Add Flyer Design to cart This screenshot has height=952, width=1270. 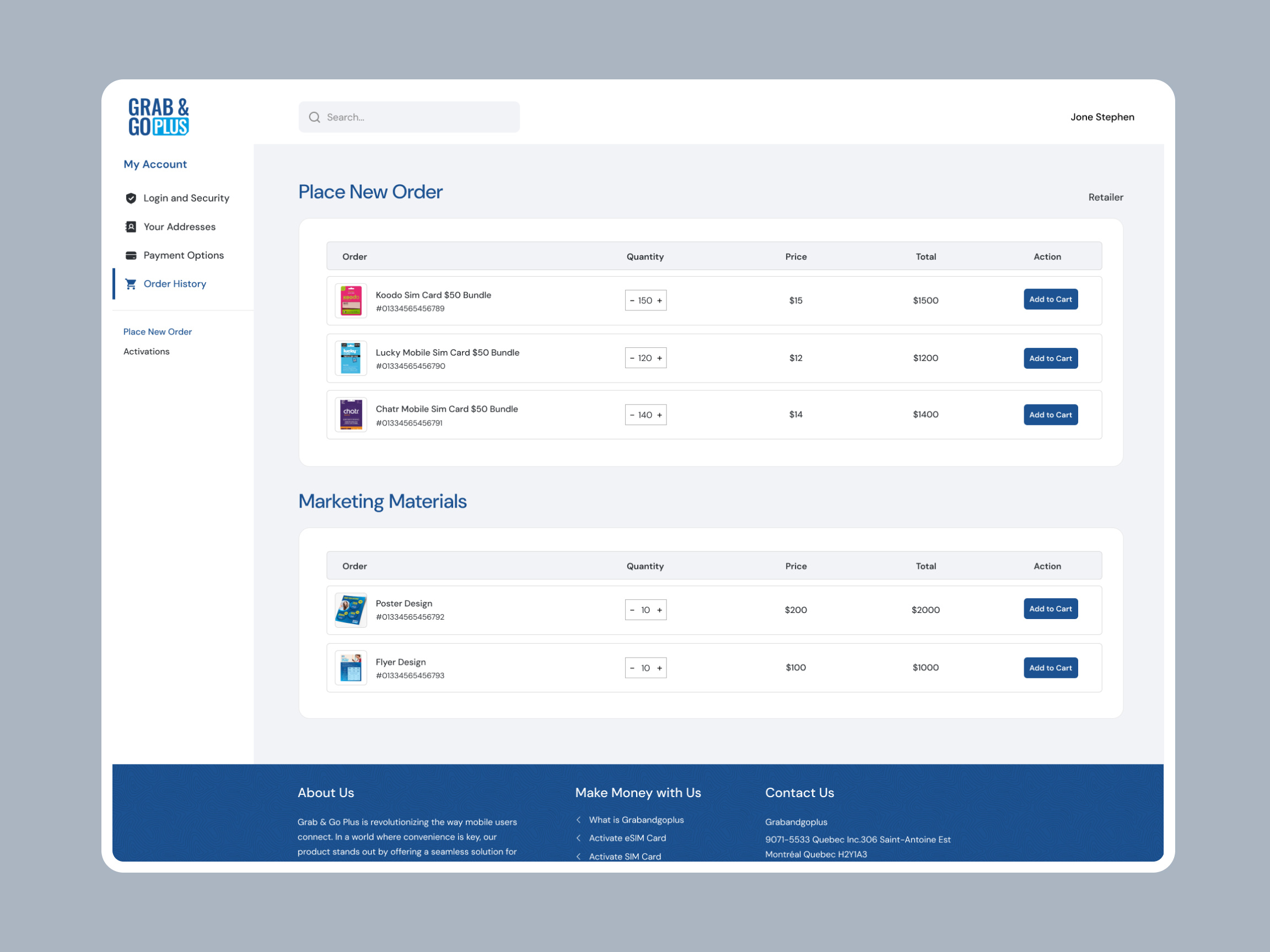pos(1051,667)
